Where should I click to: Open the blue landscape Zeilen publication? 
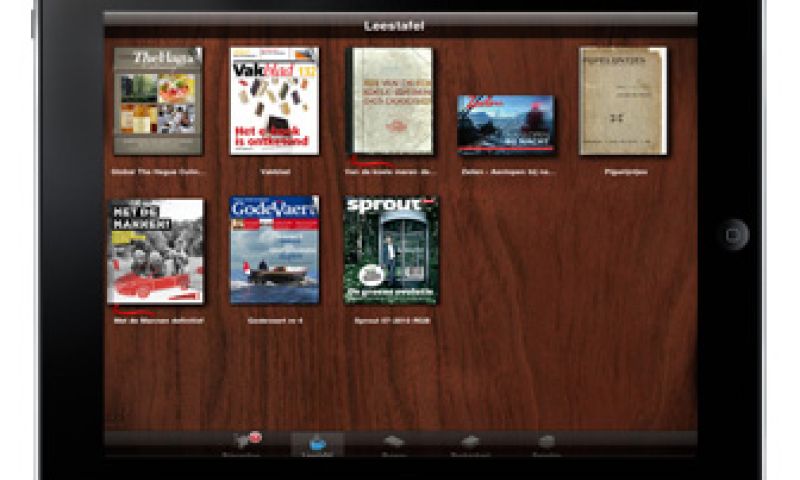[505, 125]
